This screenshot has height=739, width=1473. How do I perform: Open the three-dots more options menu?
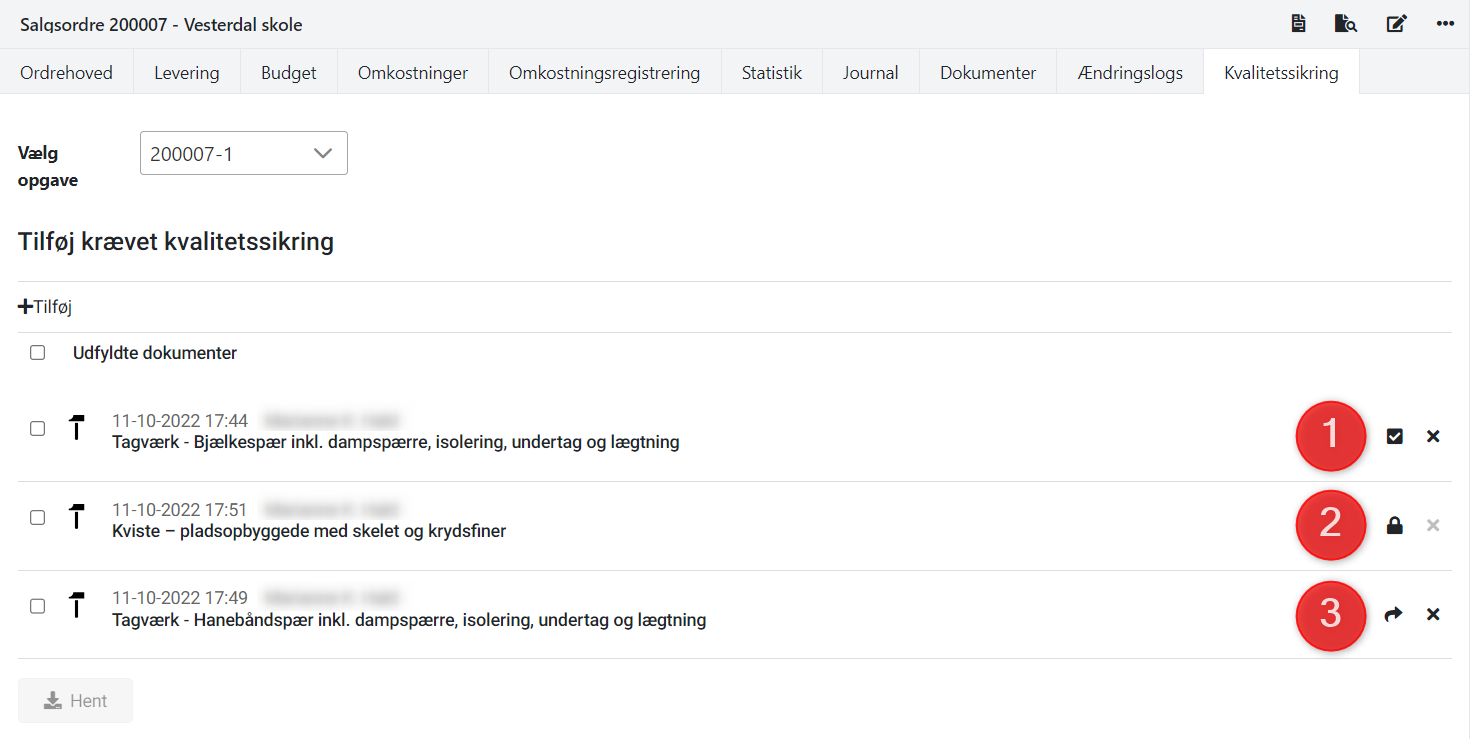pyautogui.click(x=1445, y=24)
